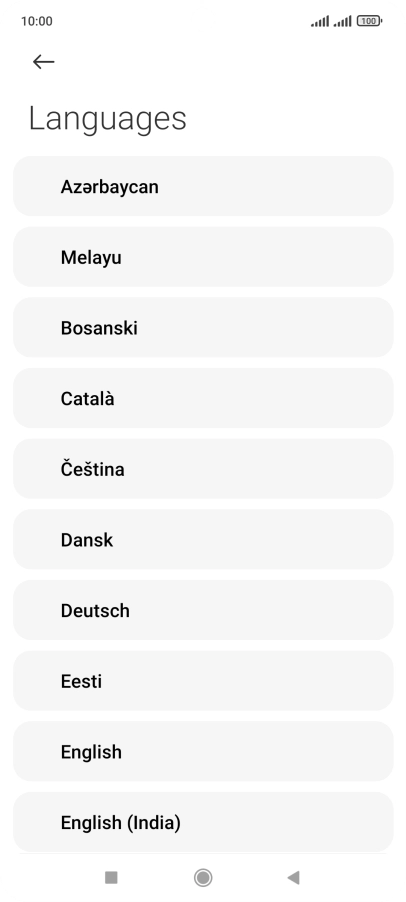Image resolution: width=406 pixels, height=902 pixels.
Task: Pick Català as the language
Action: pos(203,398)
